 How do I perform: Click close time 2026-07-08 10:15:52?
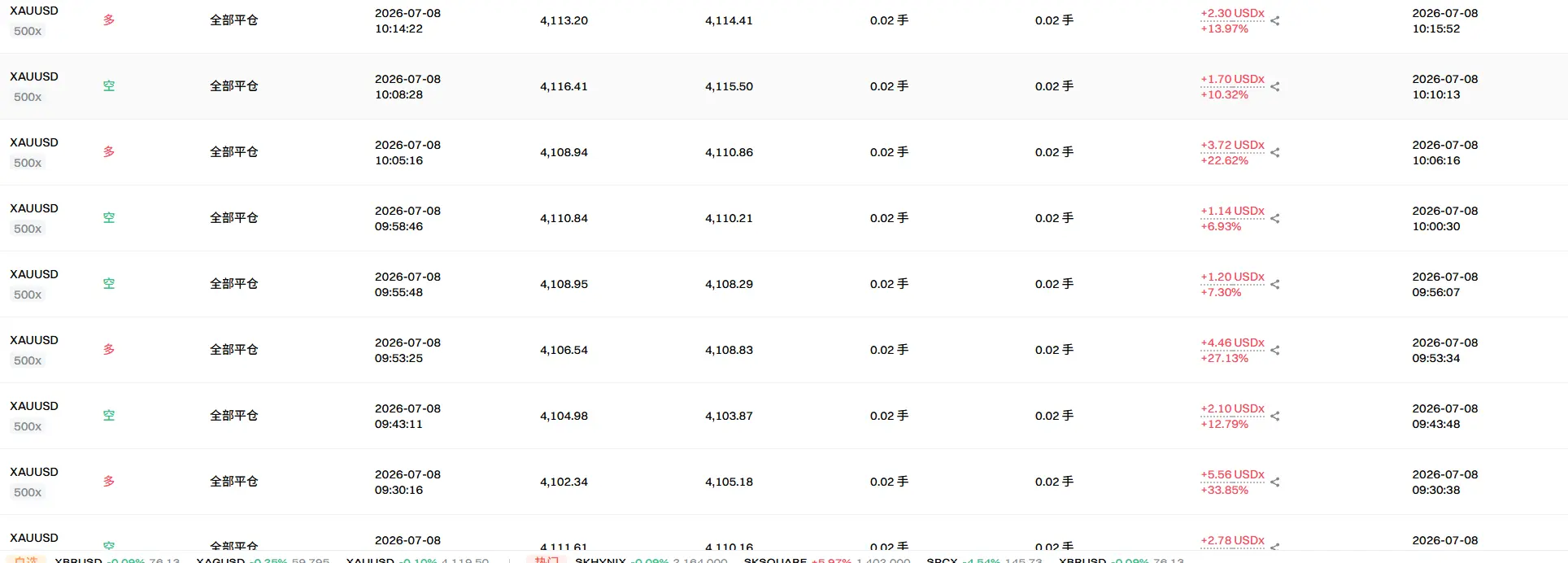[x=1445, y=21]
